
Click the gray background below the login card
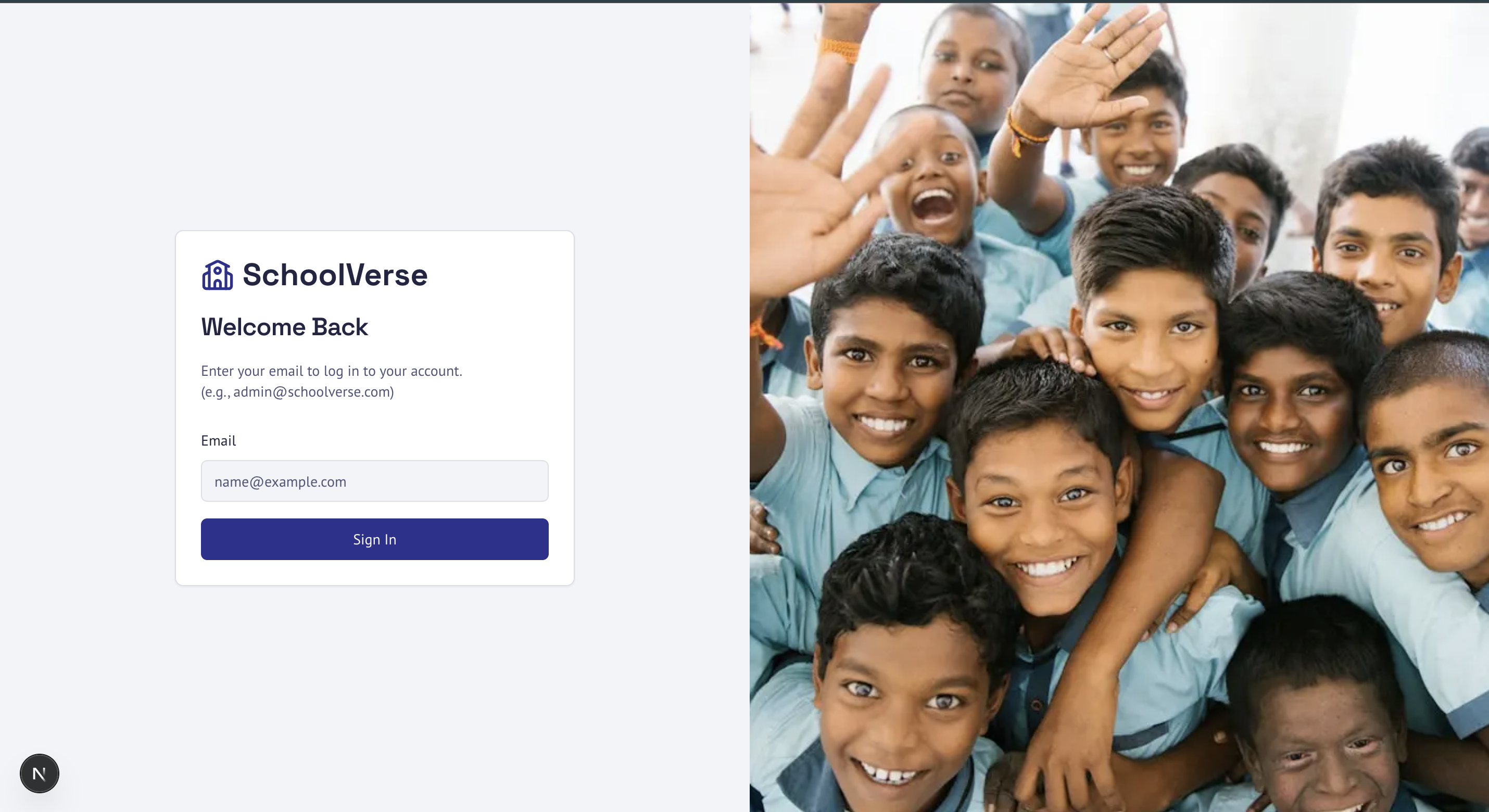pos(374,693)
